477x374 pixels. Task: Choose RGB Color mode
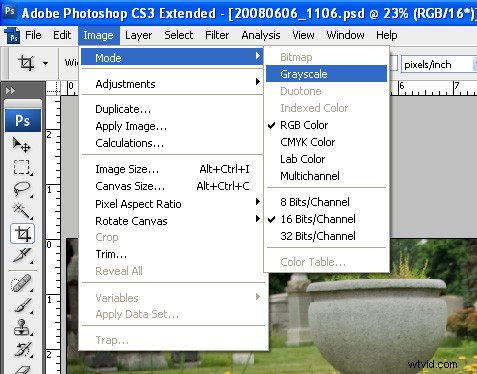click(327, 125)
